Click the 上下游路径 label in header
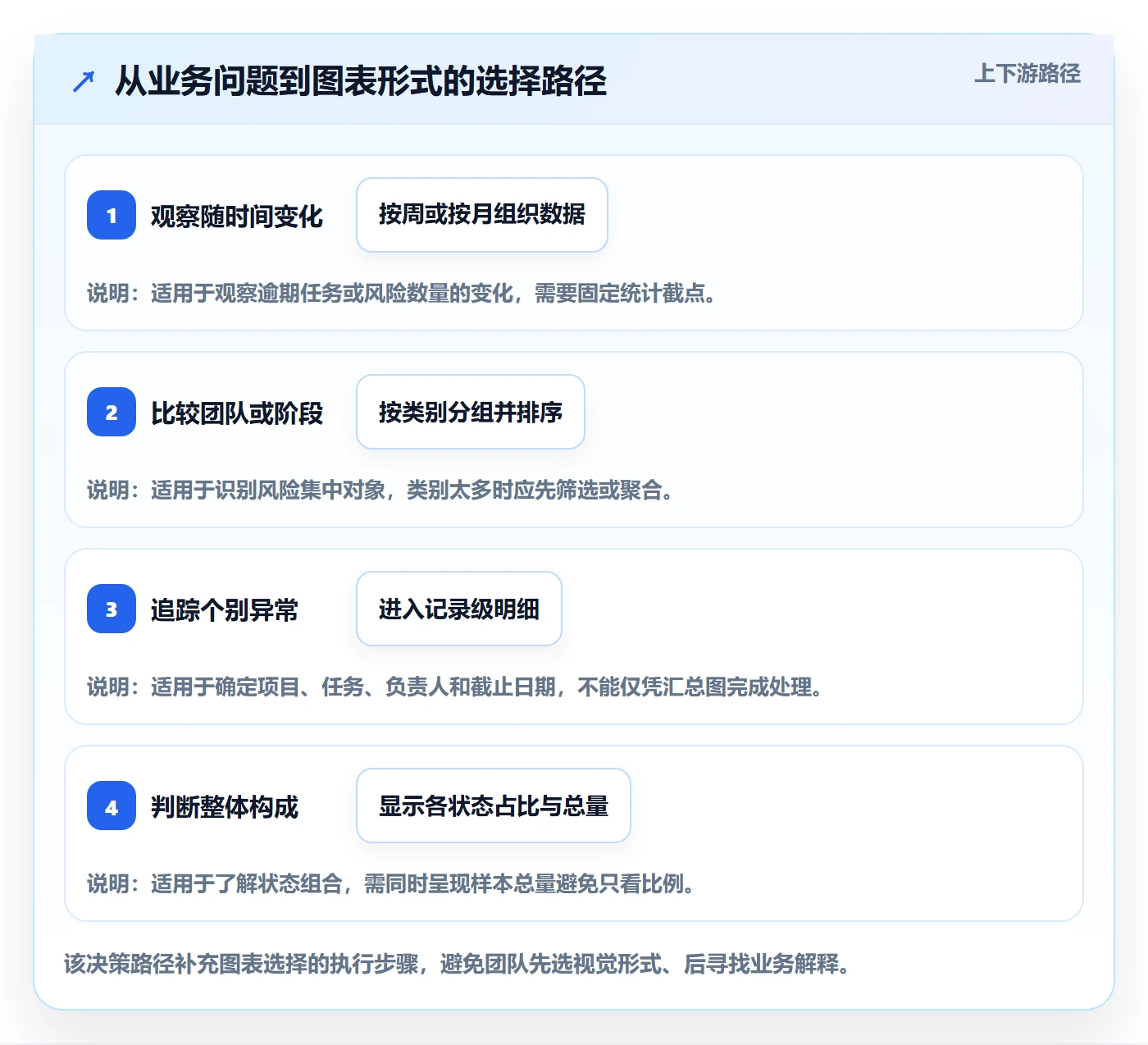The width and height of the screenshot is (1148, 1045). (x=1027, y=74)
